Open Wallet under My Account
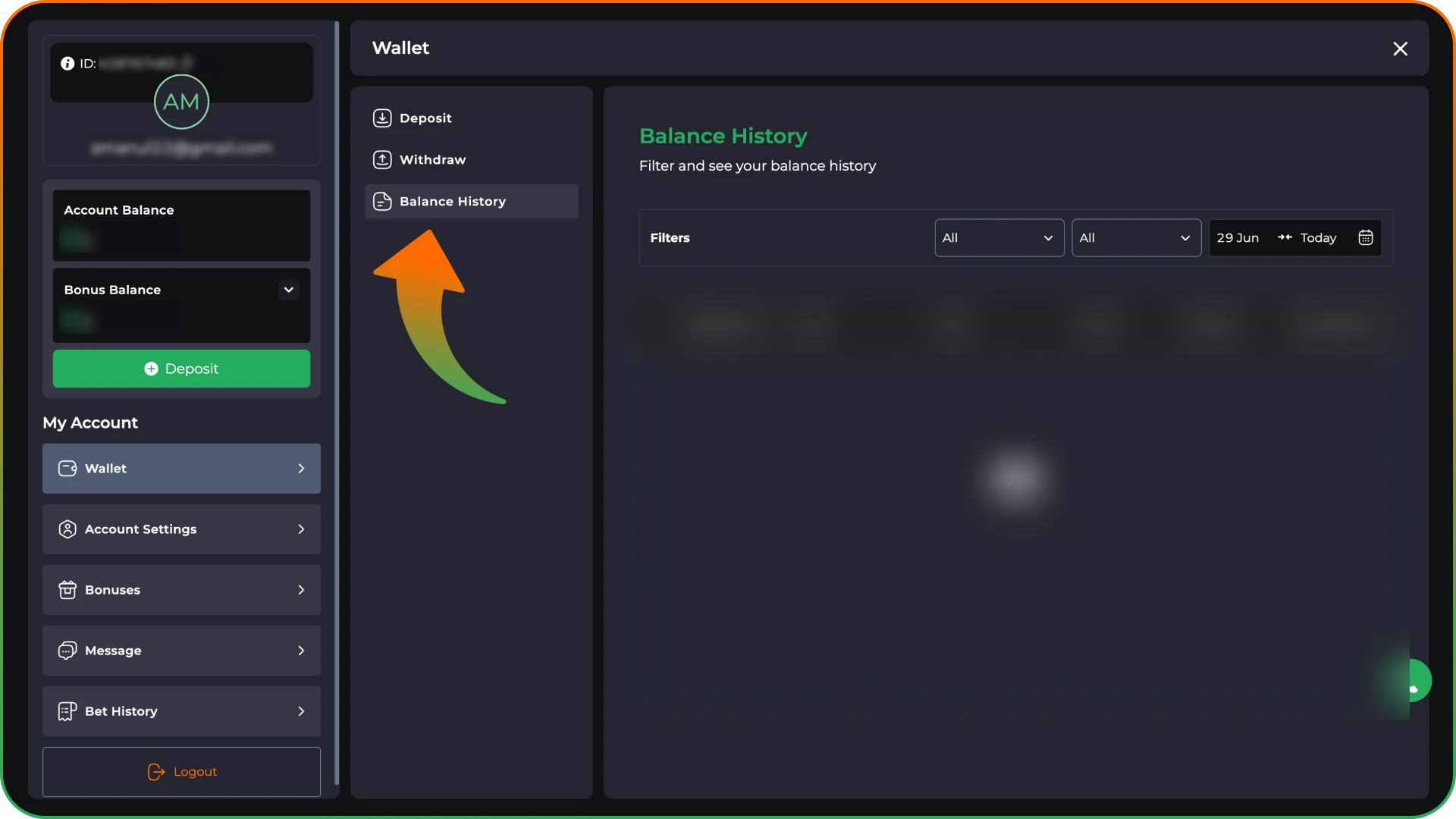Viewport: 1456px width, 819px height. 181,469
